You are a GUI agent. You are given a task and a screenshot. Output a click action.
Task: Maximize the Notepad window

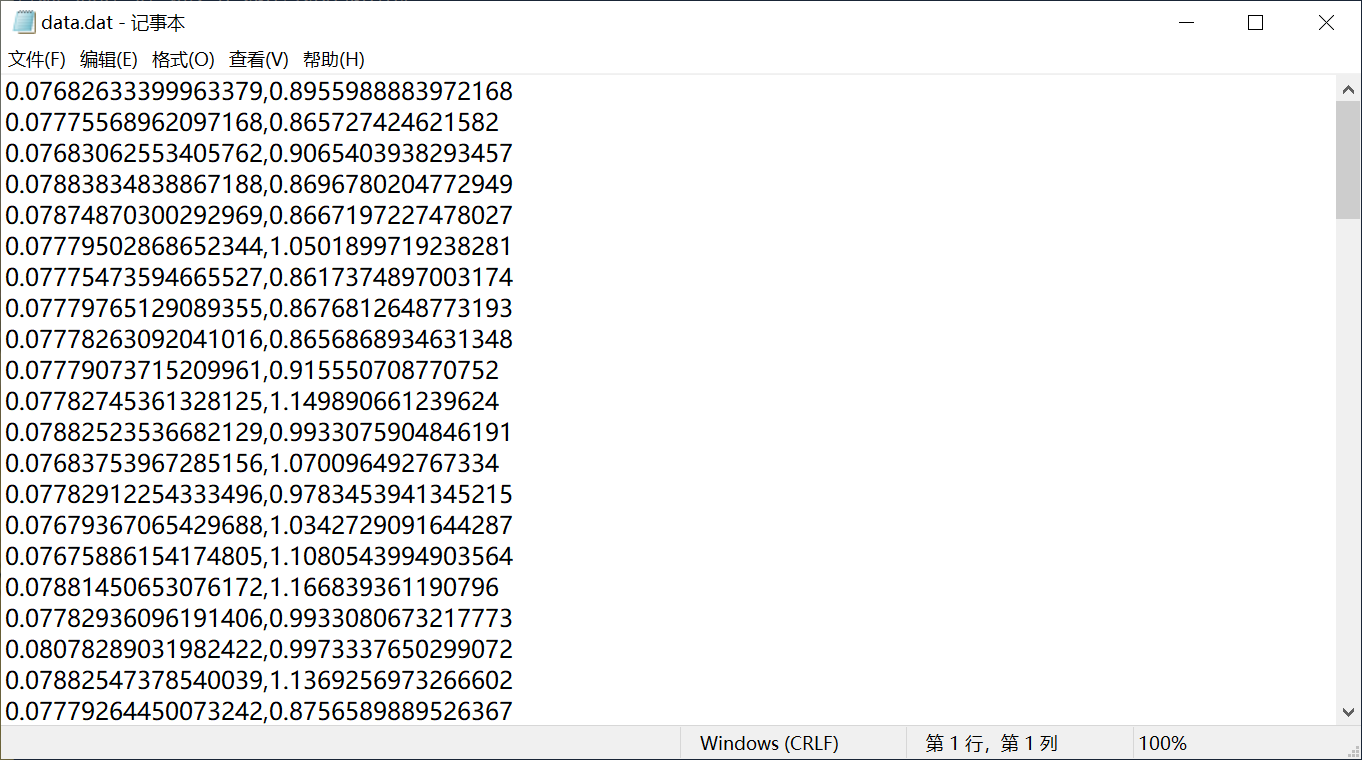coord(1256,22)
